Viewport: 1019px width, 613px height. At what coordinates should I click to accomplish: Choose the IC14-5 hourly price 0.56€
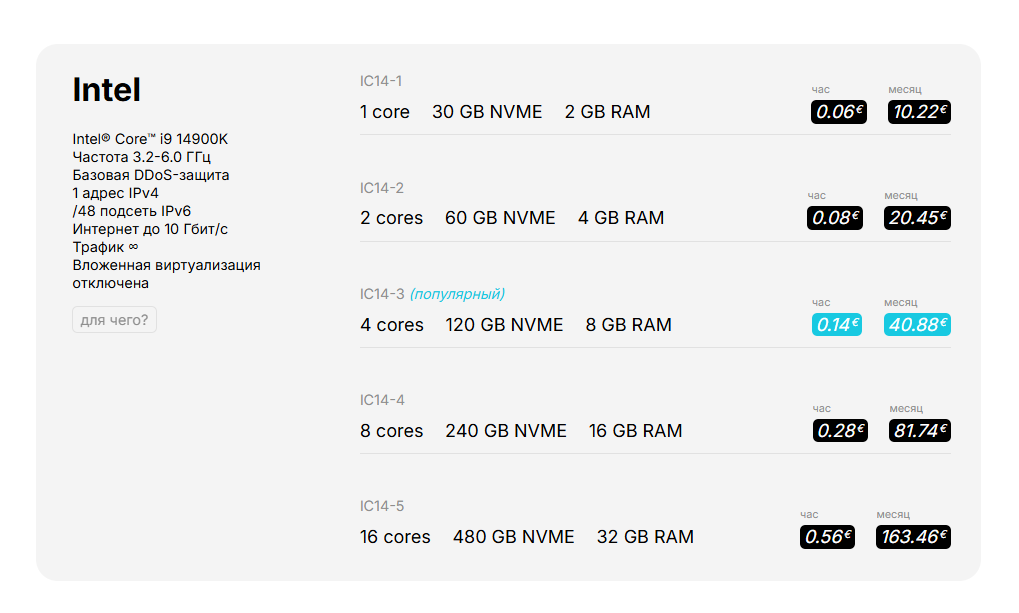click(827, 537)
